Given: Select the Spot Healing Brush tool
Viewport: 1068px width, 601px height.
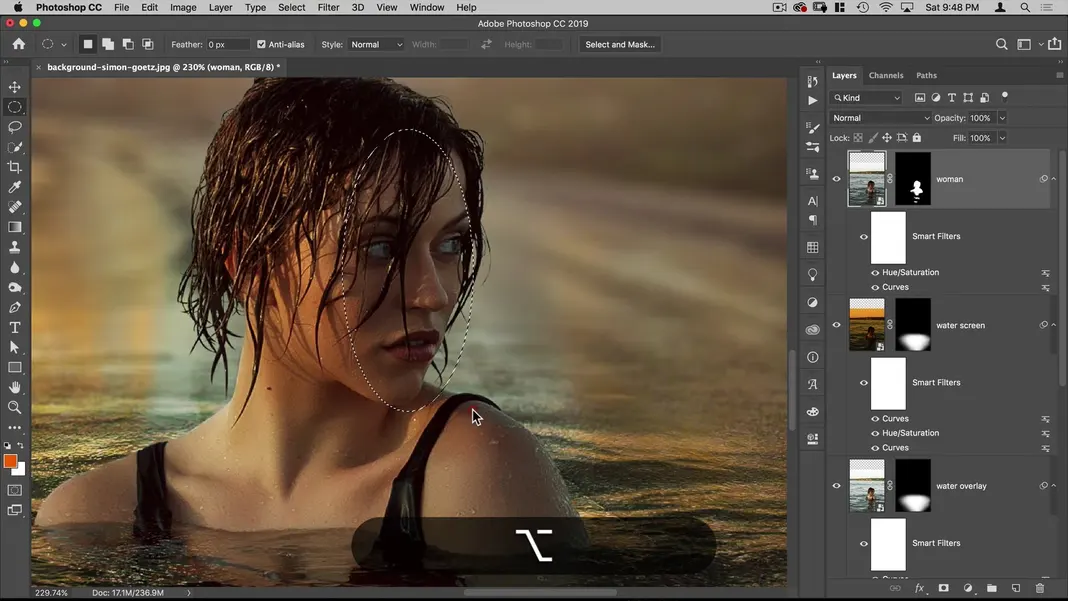Looking at the screenshot, I should click(14, 207).
